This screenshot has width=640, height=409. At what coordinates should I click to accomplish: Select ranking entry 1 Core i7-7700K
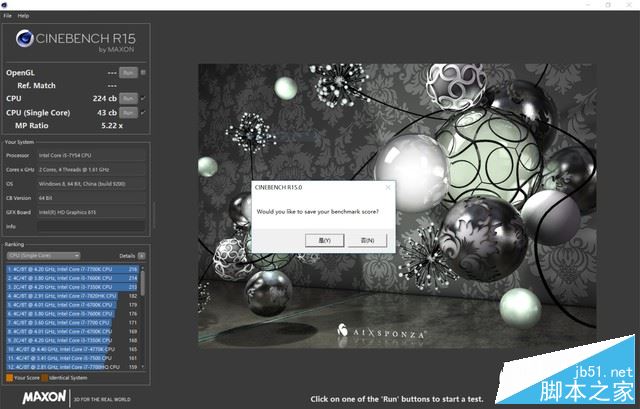73,269
